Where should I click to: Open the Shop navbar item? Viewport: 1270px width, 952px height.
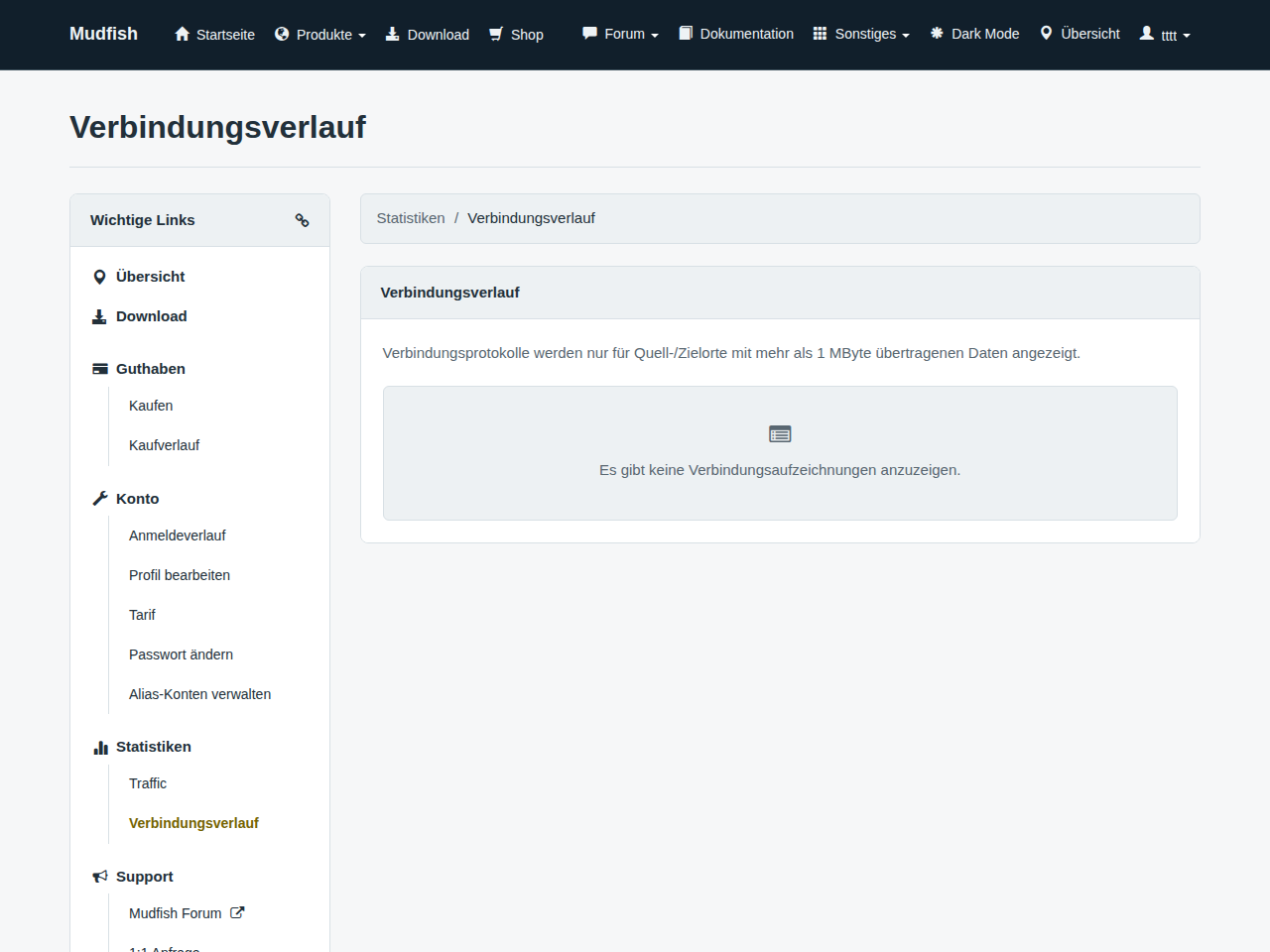click(516, 35)
